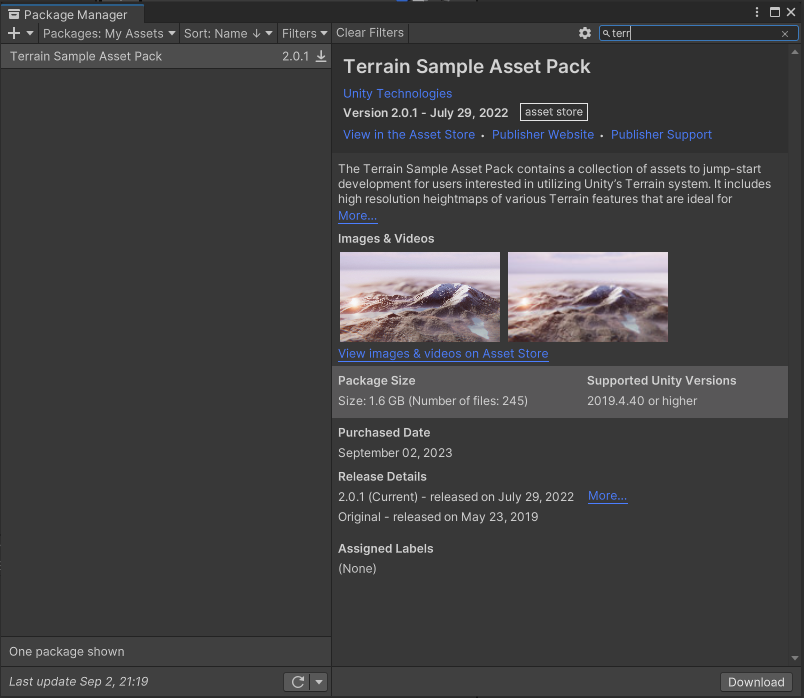Open the Packages: My Assets dropdown
This screenshot has width=804, height=698.
tap(109, 33)
